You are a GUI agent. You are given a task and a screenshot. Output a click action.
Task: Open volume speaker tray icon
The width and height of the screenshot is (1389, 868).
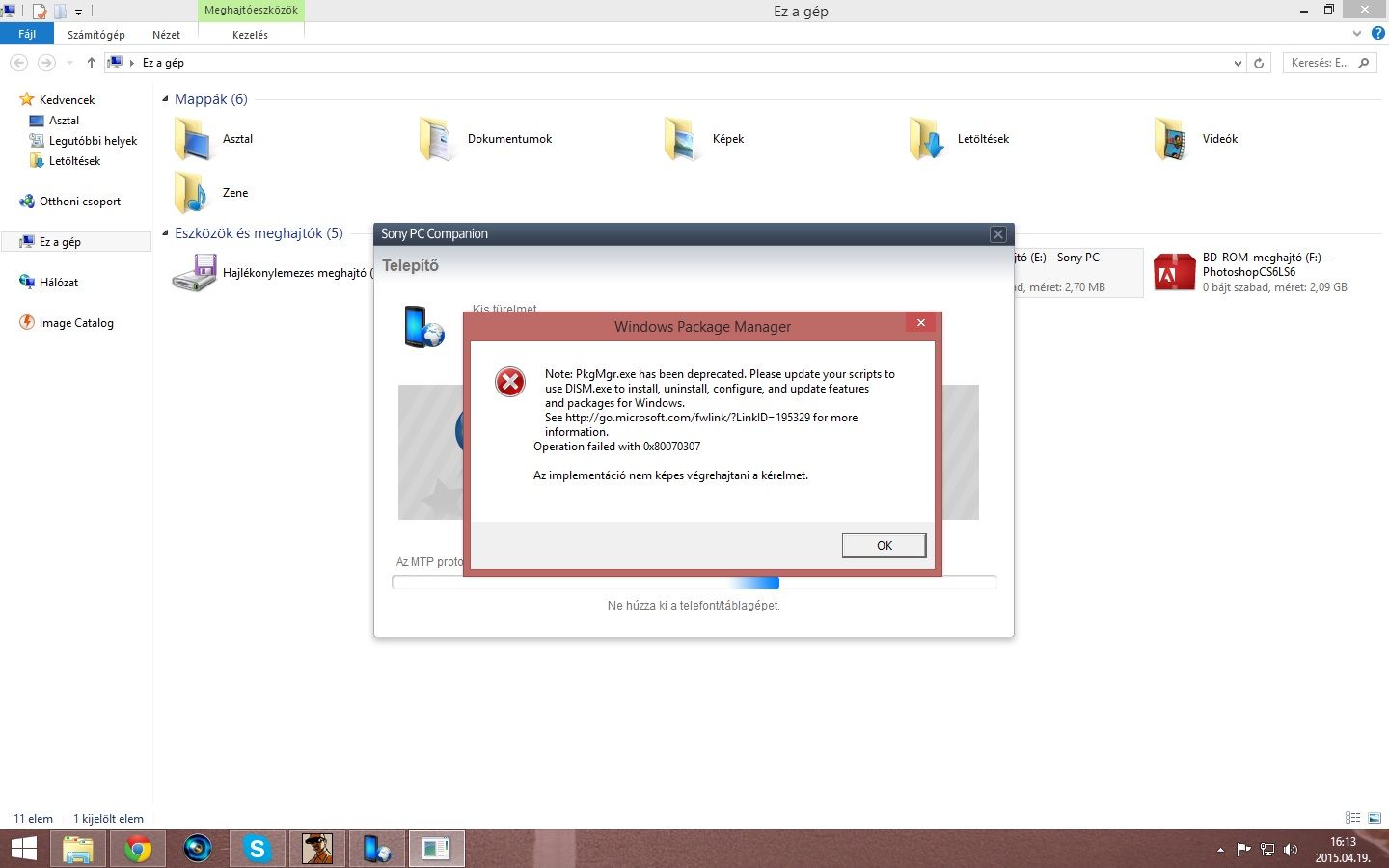click(1291, 850)
